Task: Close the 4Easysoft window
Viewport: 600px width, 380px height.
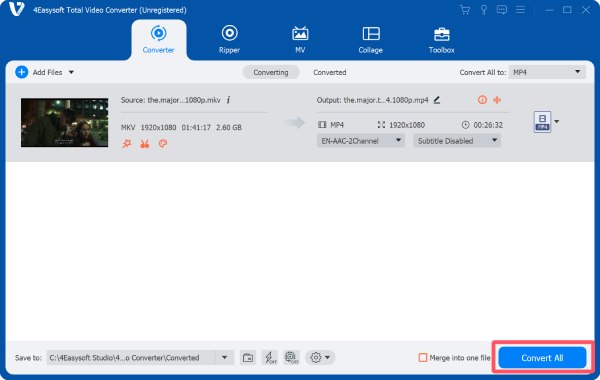Action: 585,10
